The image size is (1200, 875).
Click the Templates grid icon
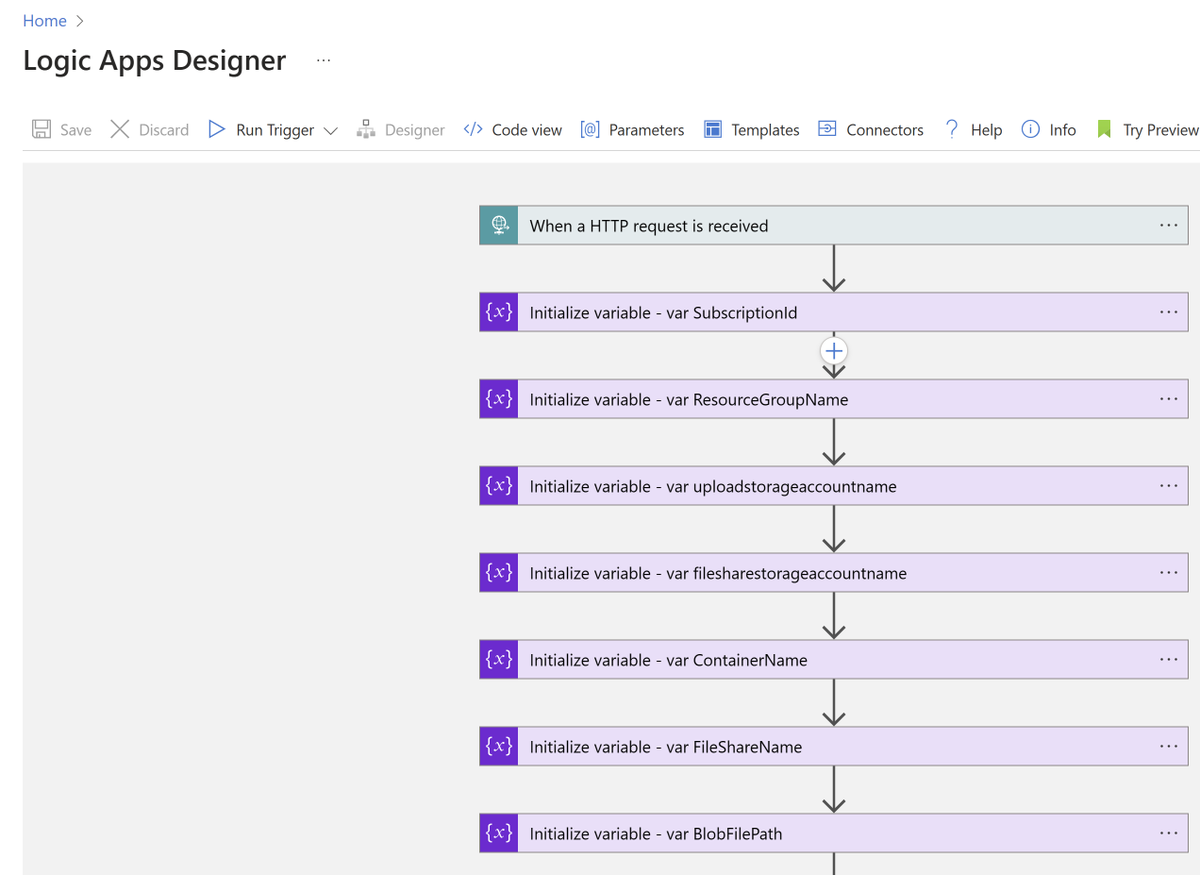[x=713, y=129]
